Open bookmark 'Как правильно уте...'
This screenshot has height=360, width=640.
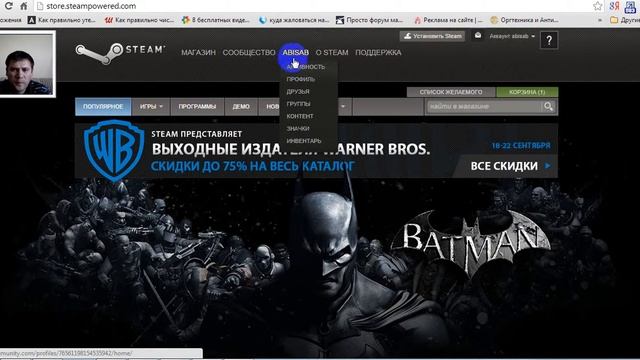point(62,20)
